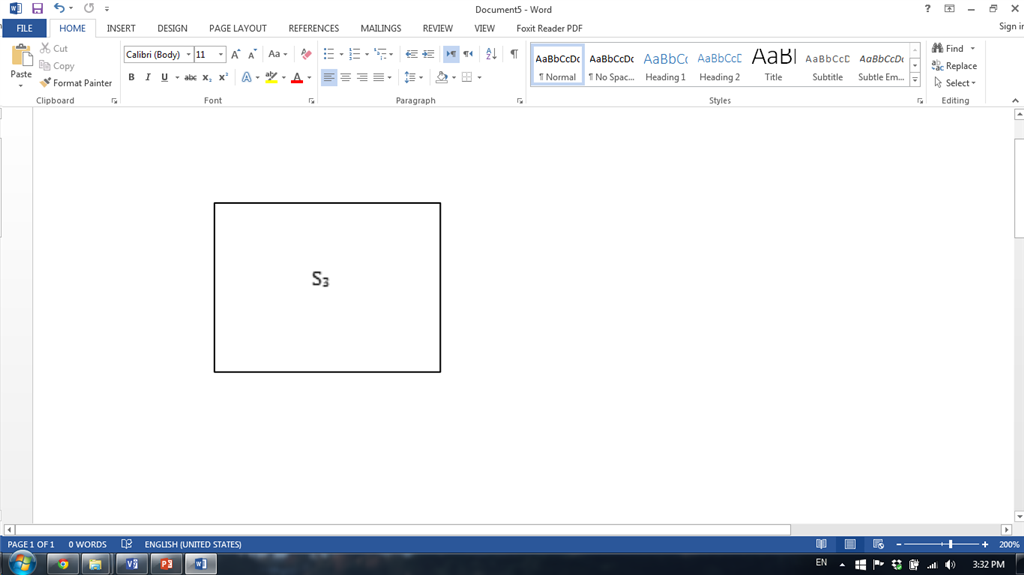The image size is (1024, 575).
Task: Apply the Title style
Action: pyautogui.click(x=773, y=65)
